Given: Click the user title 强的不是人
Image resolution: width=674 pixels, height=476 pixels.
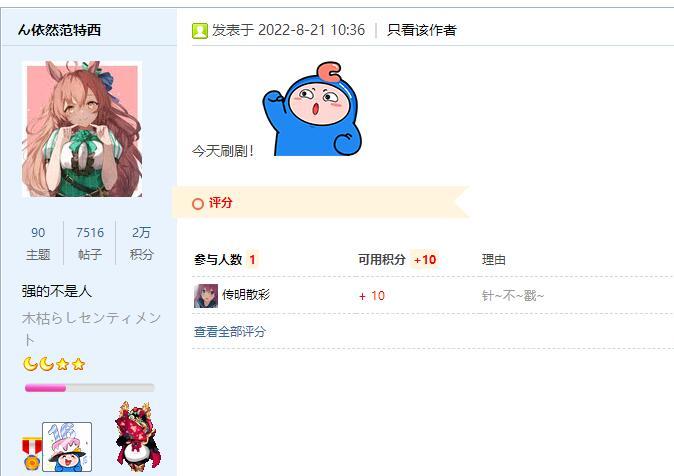Looking at the screenshot, I should pyautogui.click(x=57, y=291).
